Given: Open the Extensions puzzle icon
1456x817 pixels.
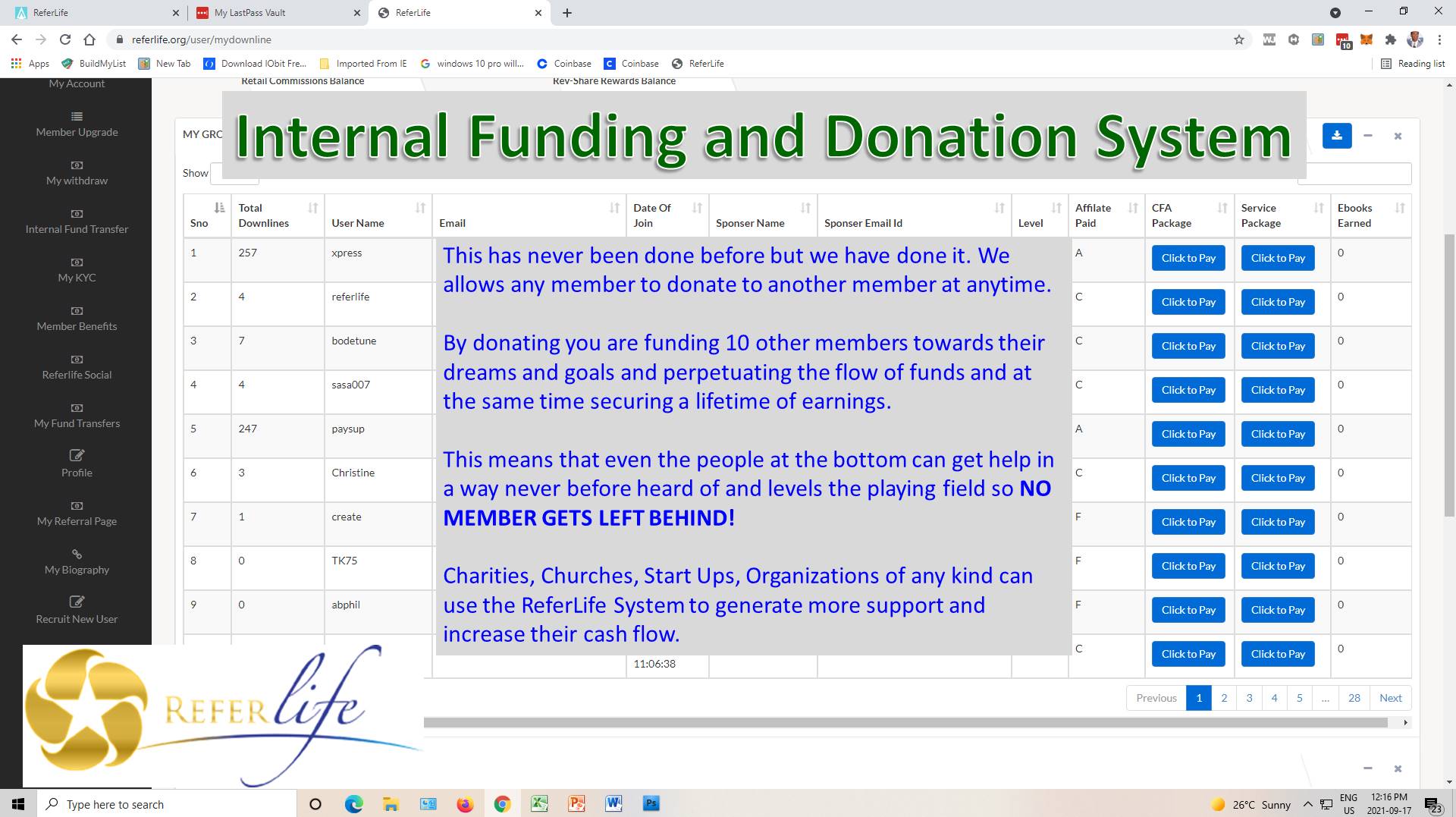Looking at the screenshot, I should point(1390,39).
